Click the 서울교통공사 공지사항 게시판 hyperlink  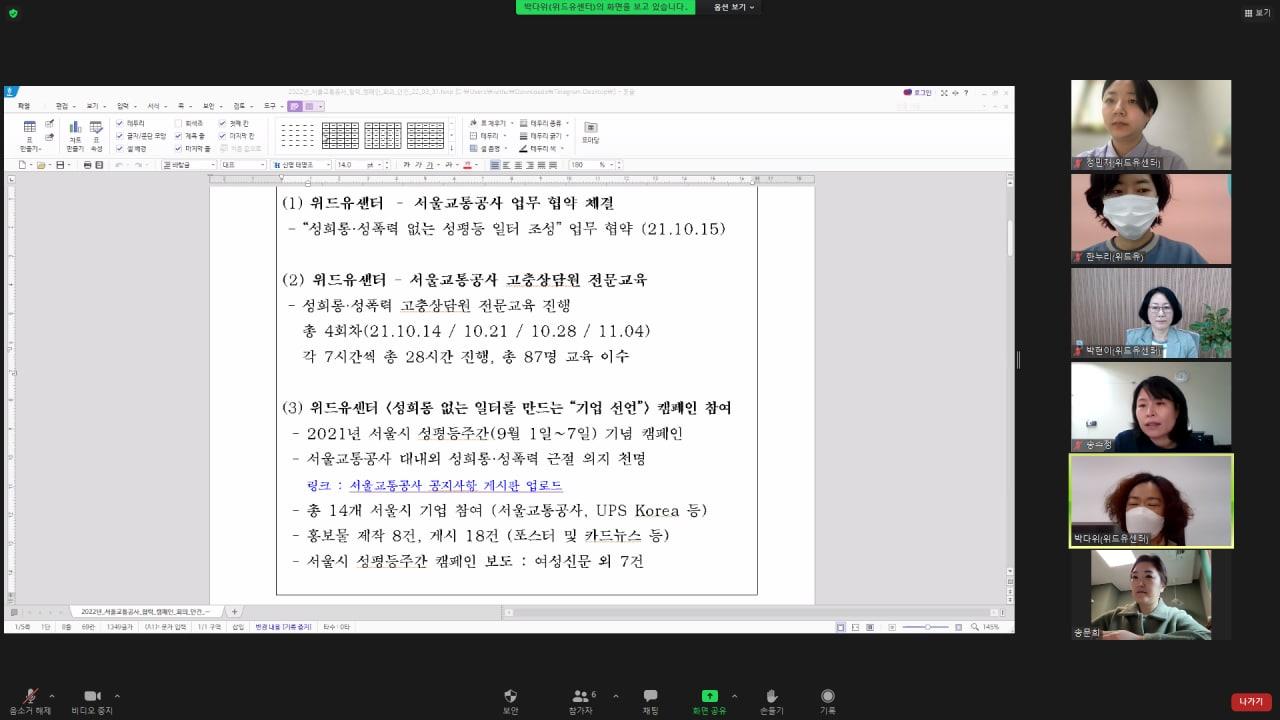pos(455,486)
